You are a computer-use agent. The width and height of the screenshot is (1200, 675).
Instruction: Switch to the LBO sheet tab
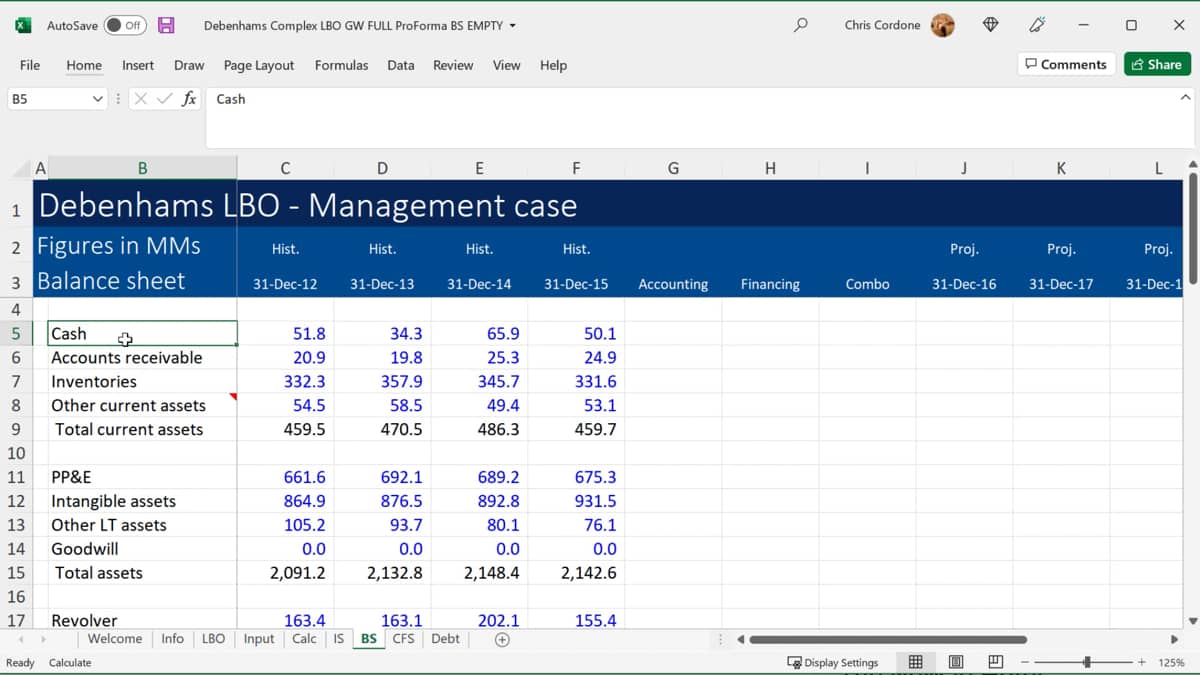[214, 639]
